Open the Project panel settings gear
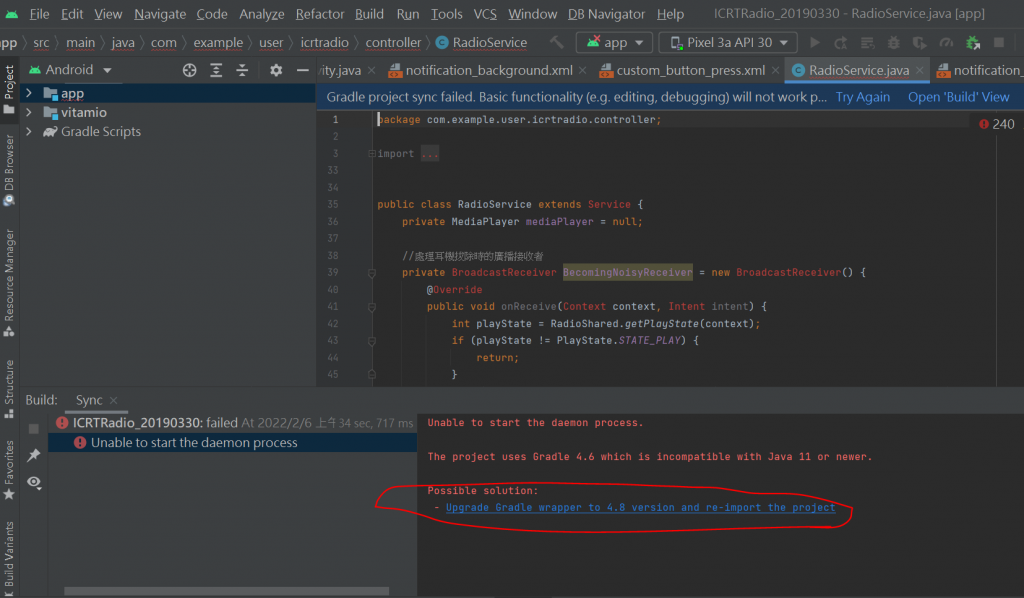 276,70
